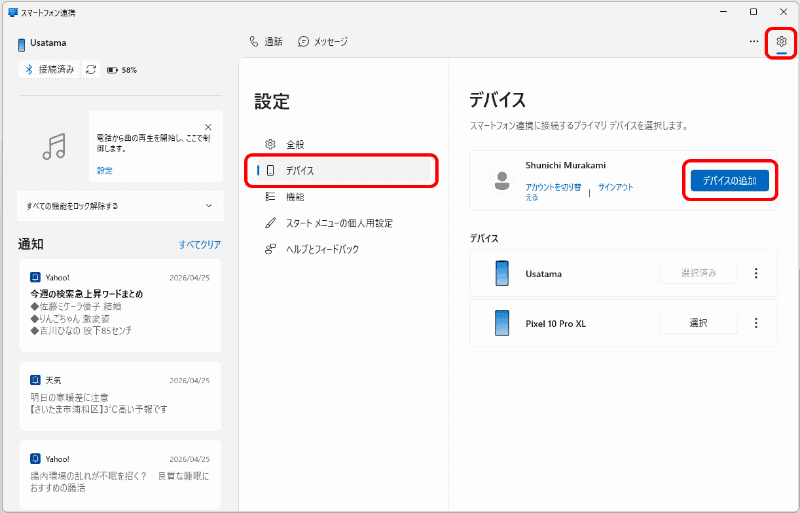Screen dimensions: 800x513
Task: Click the phone handset icon in 通話 tab
Action: pyautogui.click(x=254, y=41)
